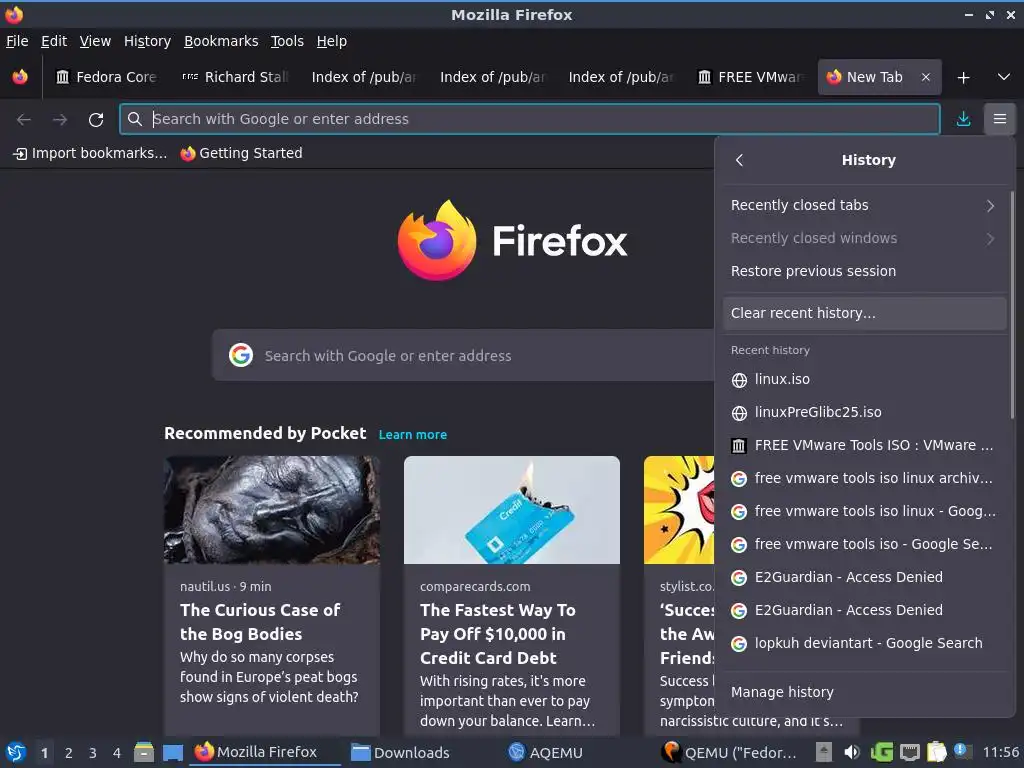
Task: Click the network monitor tray icon
Action: pos(910,752)
